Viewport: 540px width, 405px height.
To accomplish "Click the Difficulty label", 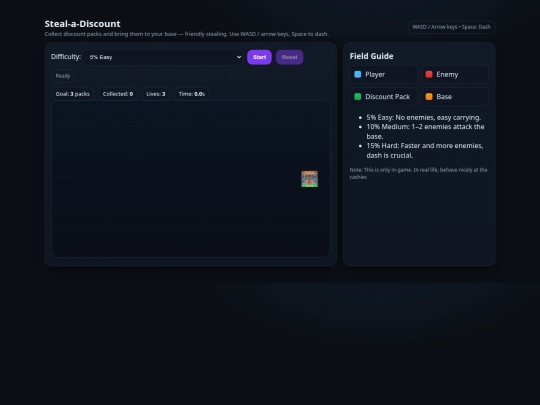I will click(66, 57).
